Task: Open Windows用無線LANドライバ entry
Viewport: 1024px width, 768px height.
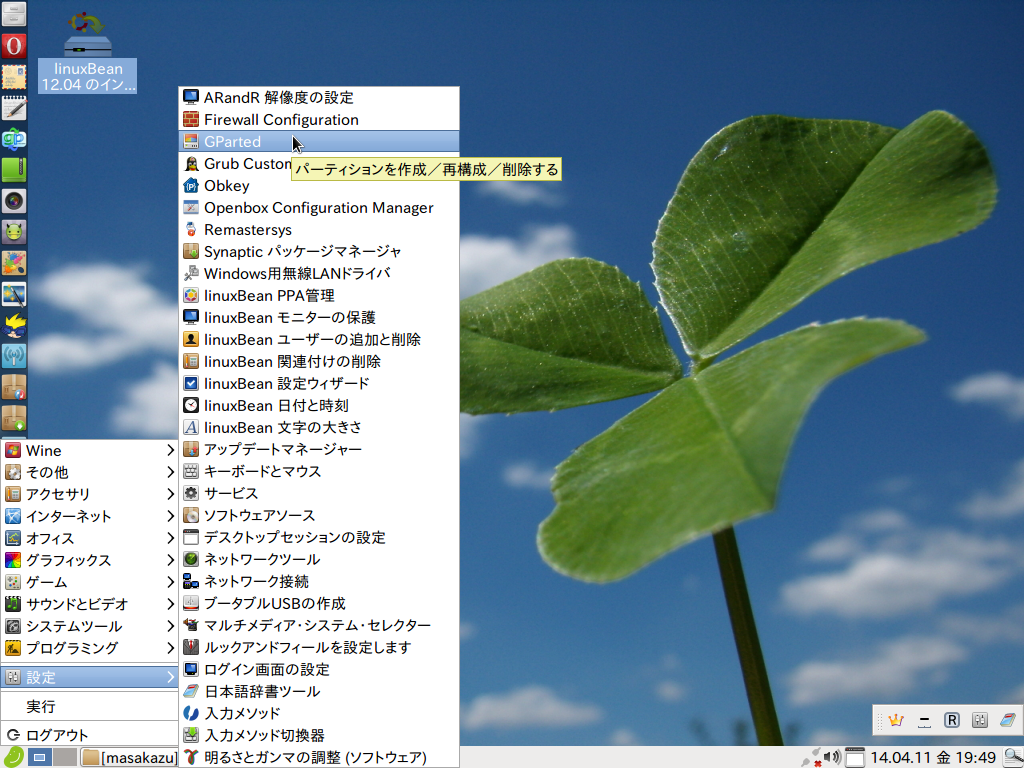Action: [319, 273]
